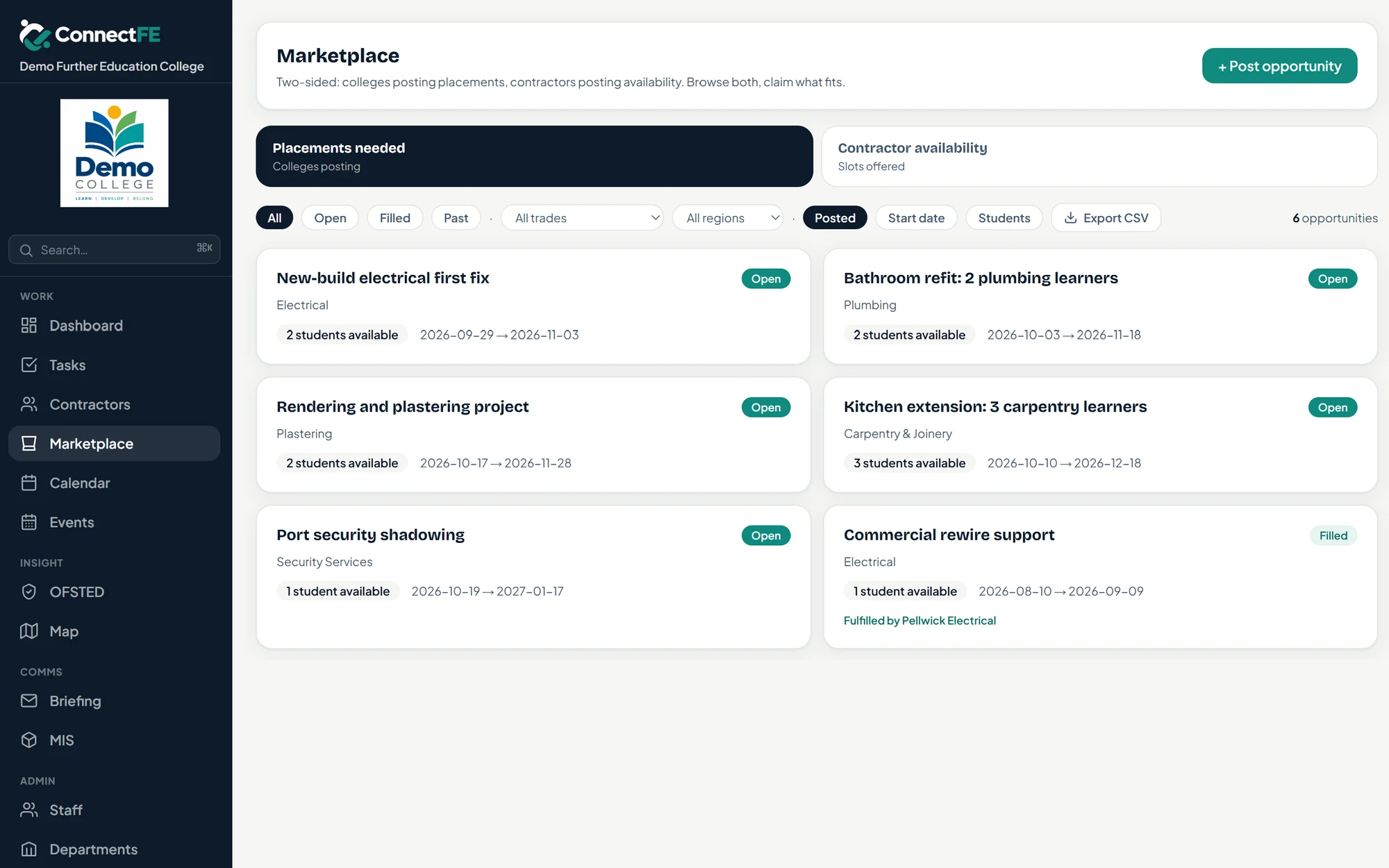Click the 6 opportunities count
The width and height of the screenshot is (1389, 868).
1335,218
